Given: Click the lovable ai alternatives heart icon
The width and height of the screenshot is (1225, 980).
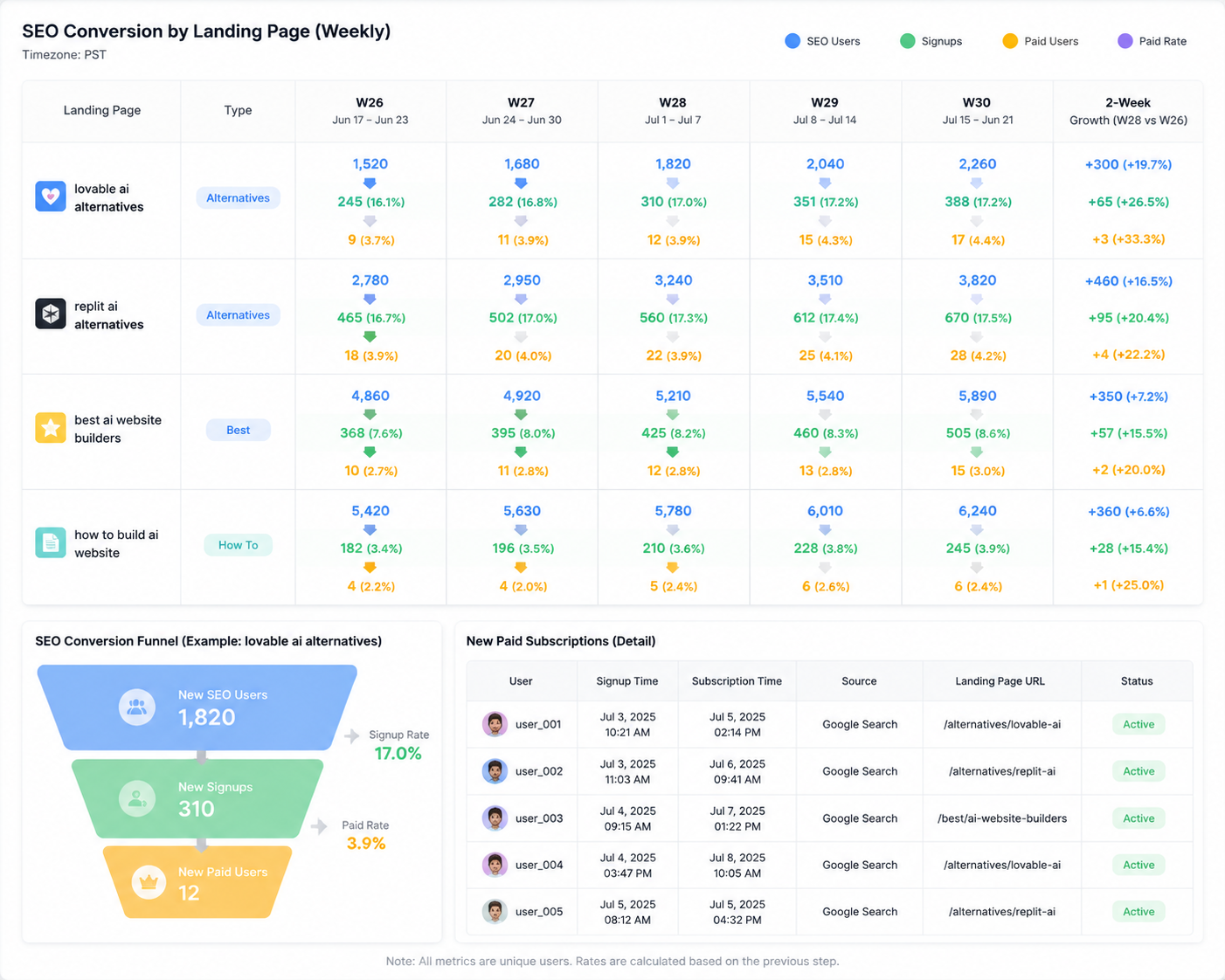Looking at the screenshot, I should pos(51,197).
